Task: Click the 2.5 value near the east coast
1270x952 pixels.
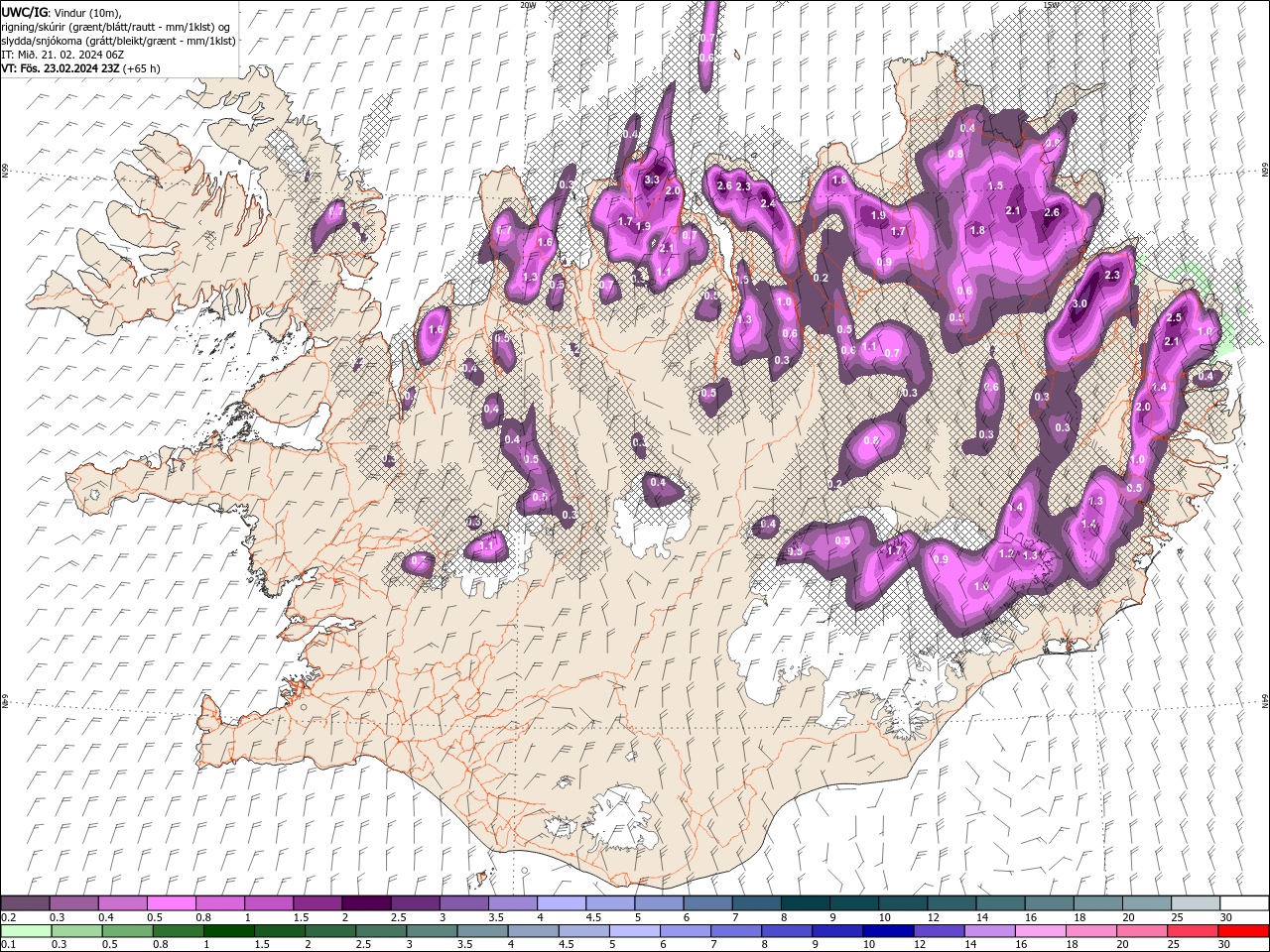Action: 1175,317
